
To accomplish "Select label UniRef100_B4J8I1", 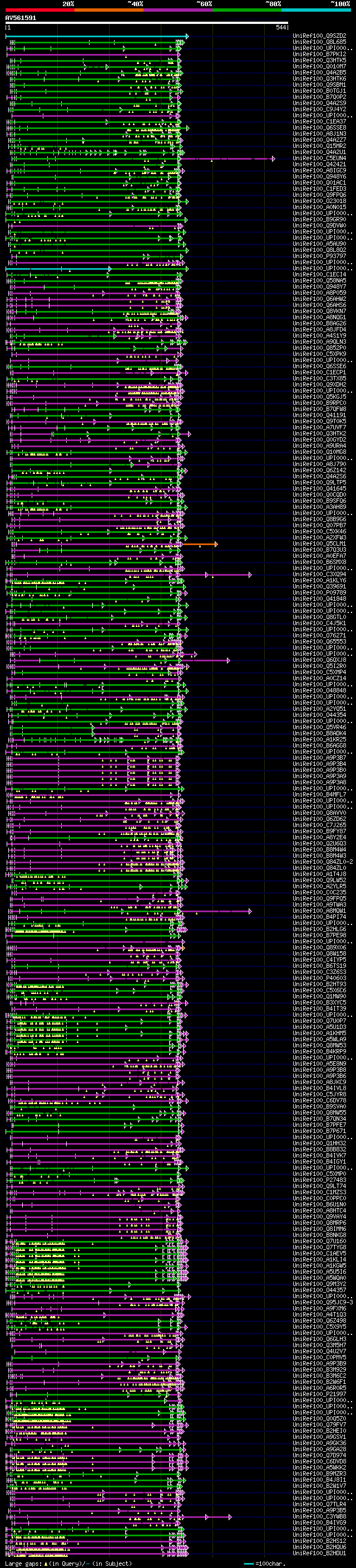I will tap(319, 1480).
